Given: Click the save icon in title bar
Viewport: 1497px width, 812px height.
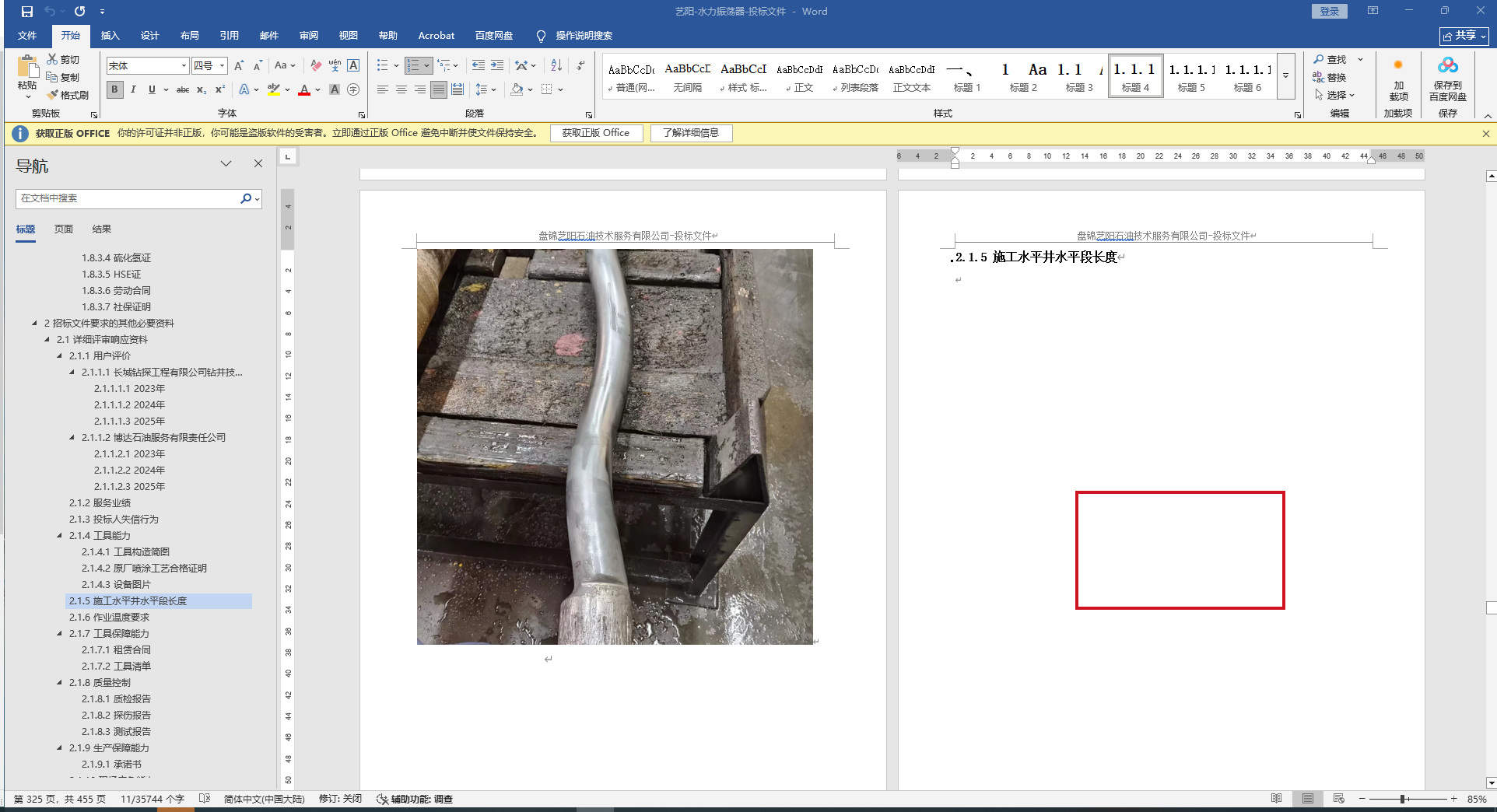Looking at the screenshot, I should click(27, 12).
